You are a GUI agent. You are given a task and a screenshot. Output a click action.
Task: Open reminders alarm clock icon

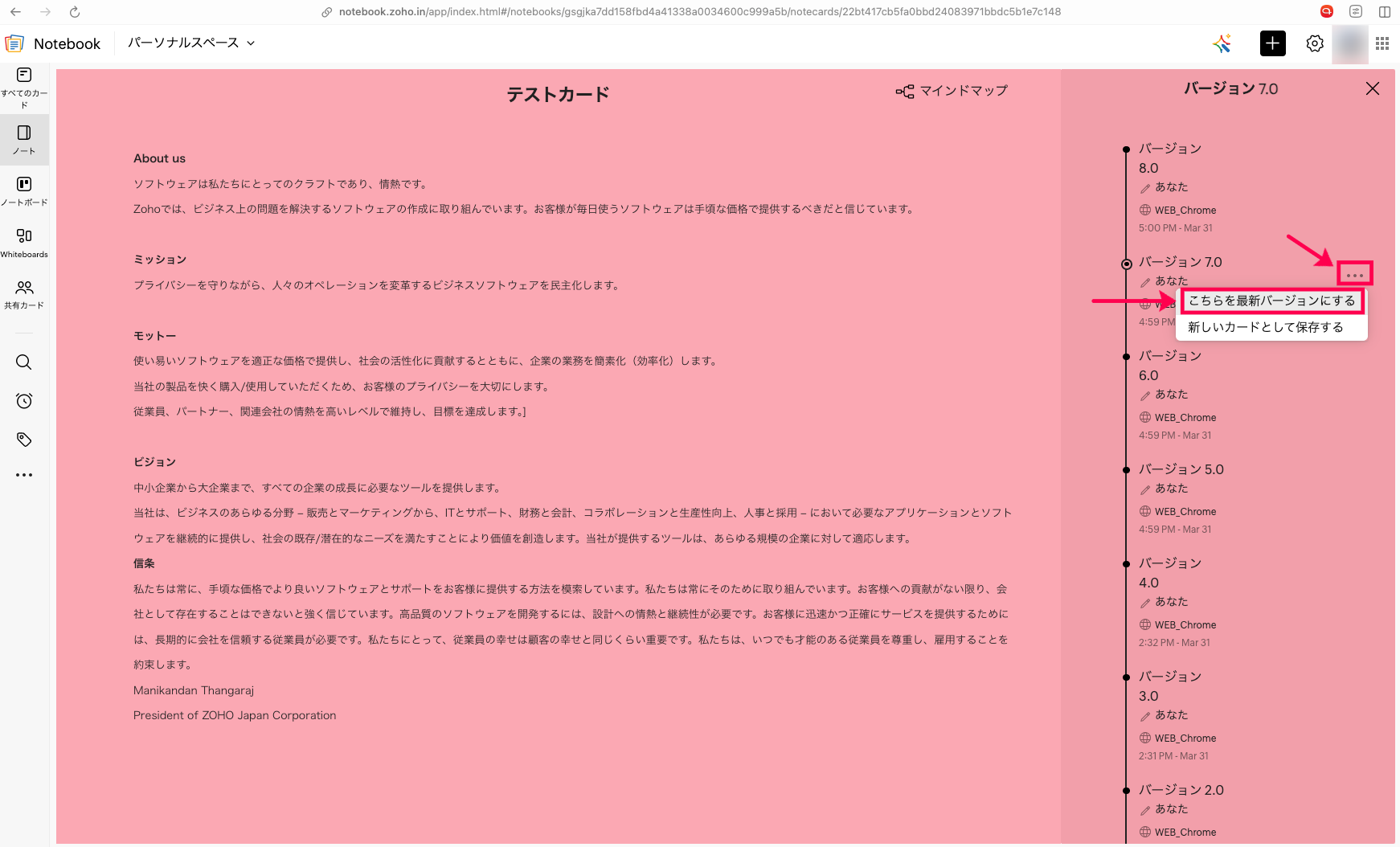(x=24, y=401)
